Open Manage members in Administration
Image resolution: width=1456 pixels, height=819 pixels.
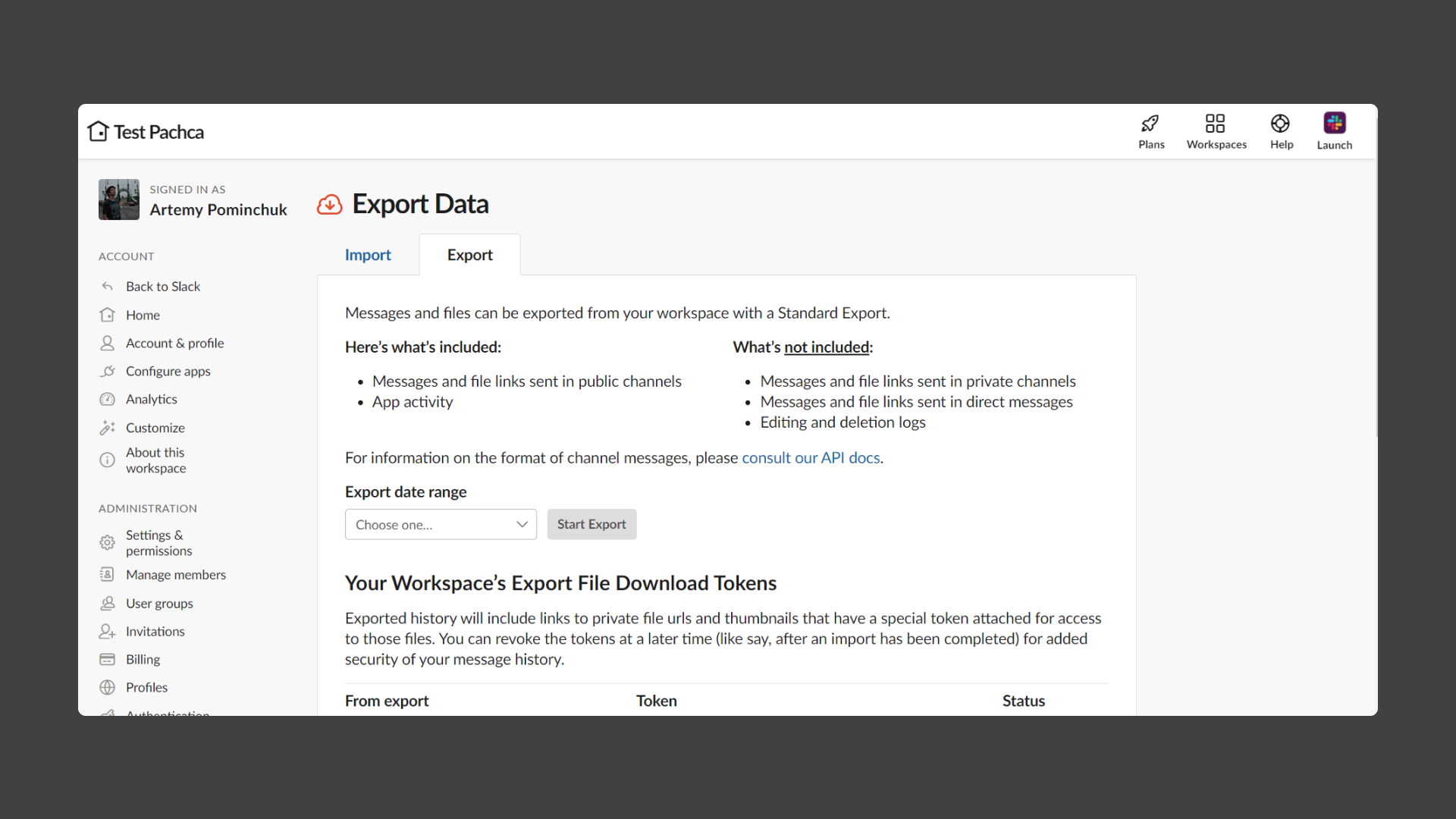[x=175, y=575]
